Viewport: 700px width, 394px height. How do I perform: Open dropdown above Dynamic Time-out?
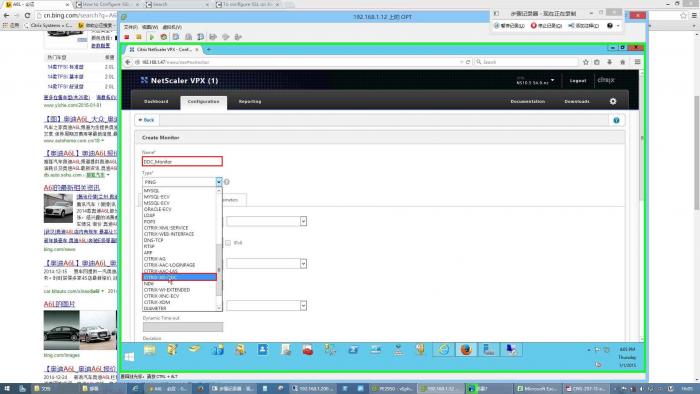tap(266, 306)
